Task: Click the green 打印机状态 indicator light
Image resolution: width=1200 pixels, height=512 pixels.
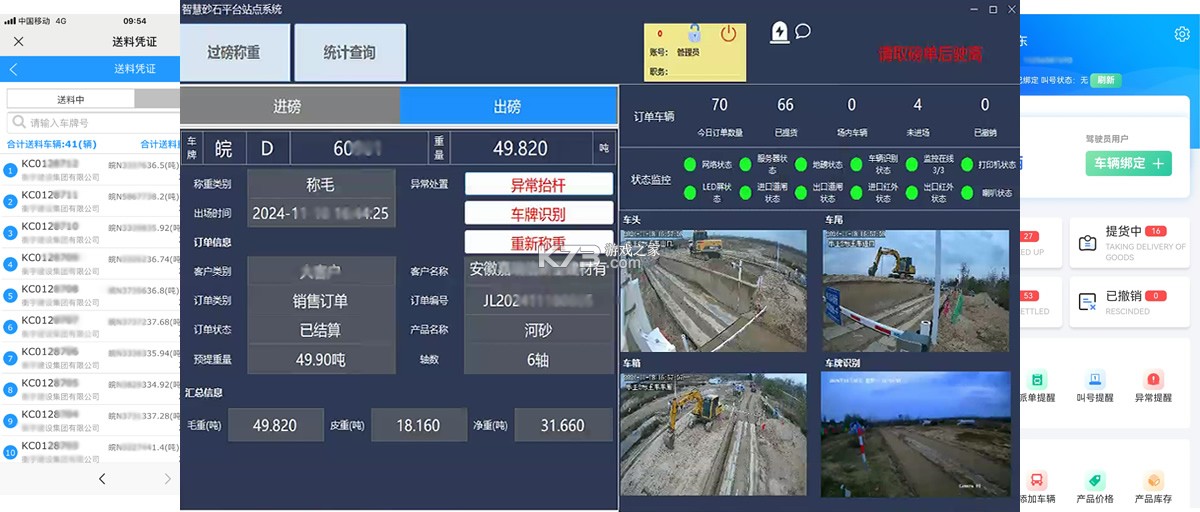Action: pos(967,165)
